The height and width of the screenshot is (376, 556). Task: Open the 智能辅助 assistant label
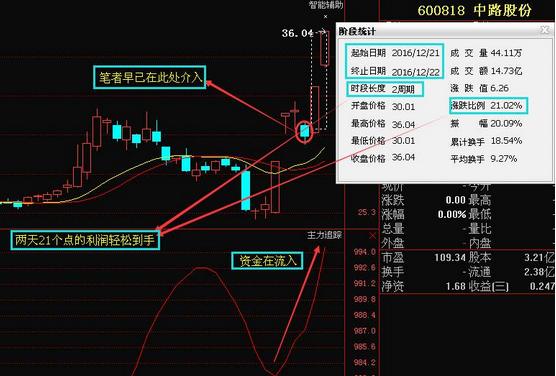tap(326, 5)
